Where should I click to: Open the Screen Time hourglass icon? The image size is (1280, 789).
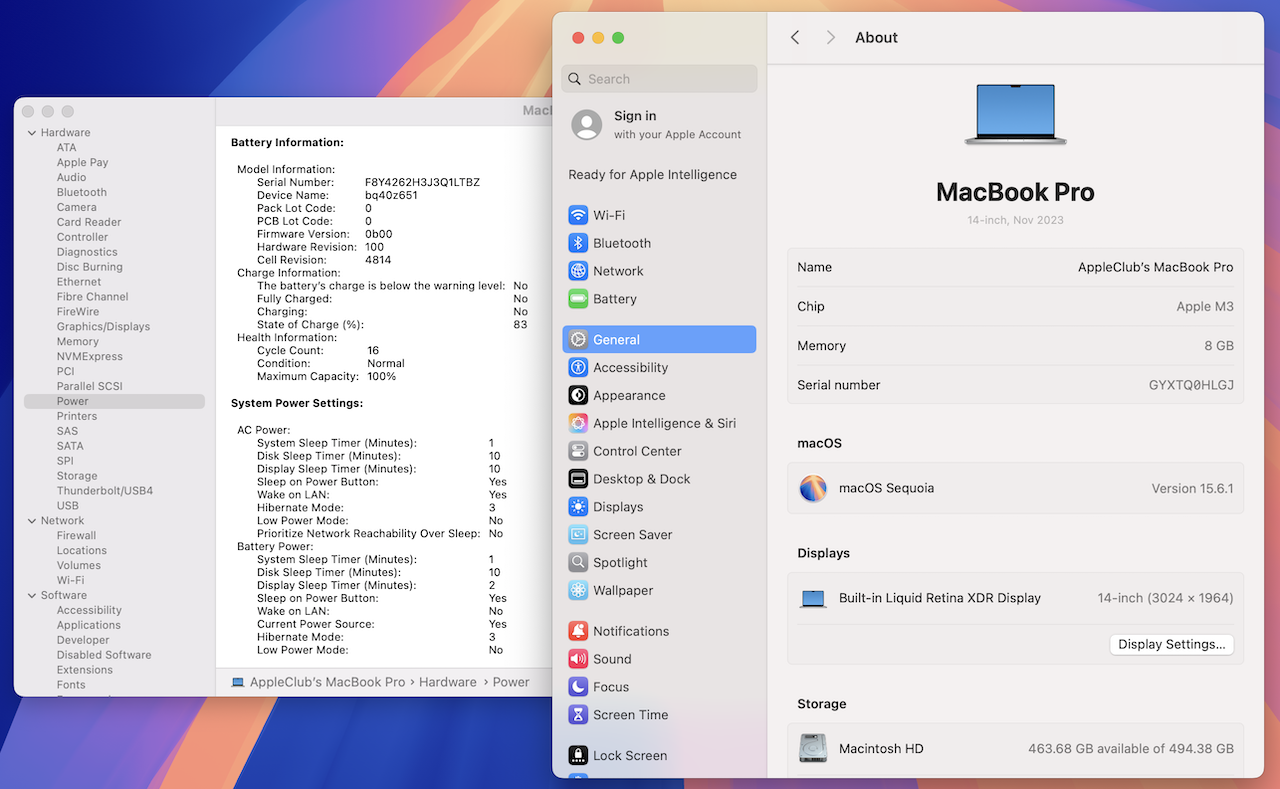[x=578, y=715]
